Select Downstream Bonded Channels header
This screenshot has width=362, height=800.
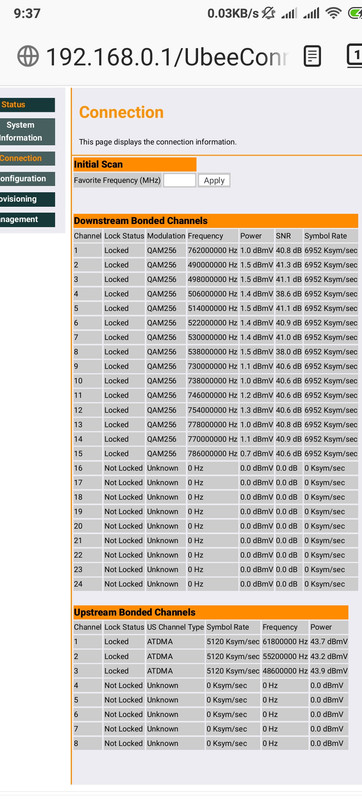(x=216, y=221)
